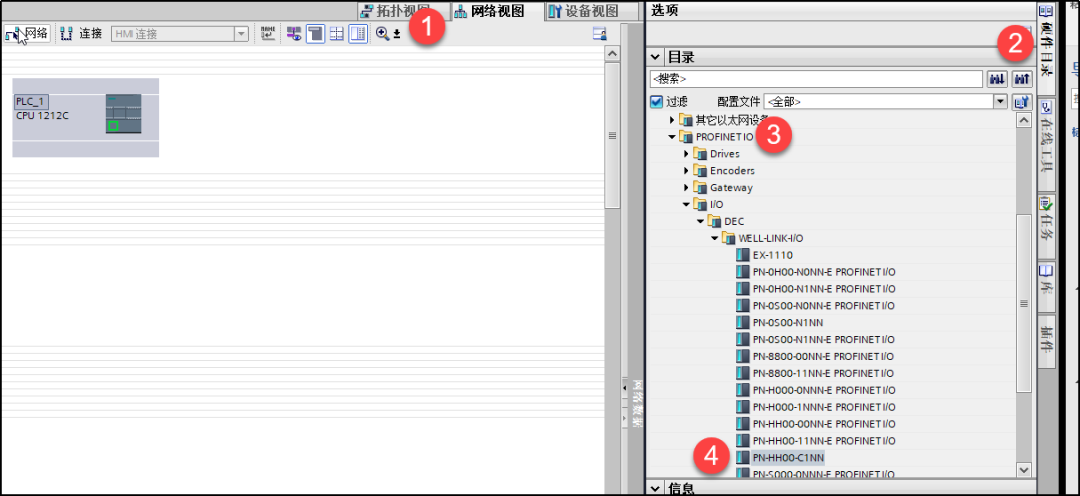Click the green PROFINET port on PLC_1
1080x496 pixels.
(113, 126)
